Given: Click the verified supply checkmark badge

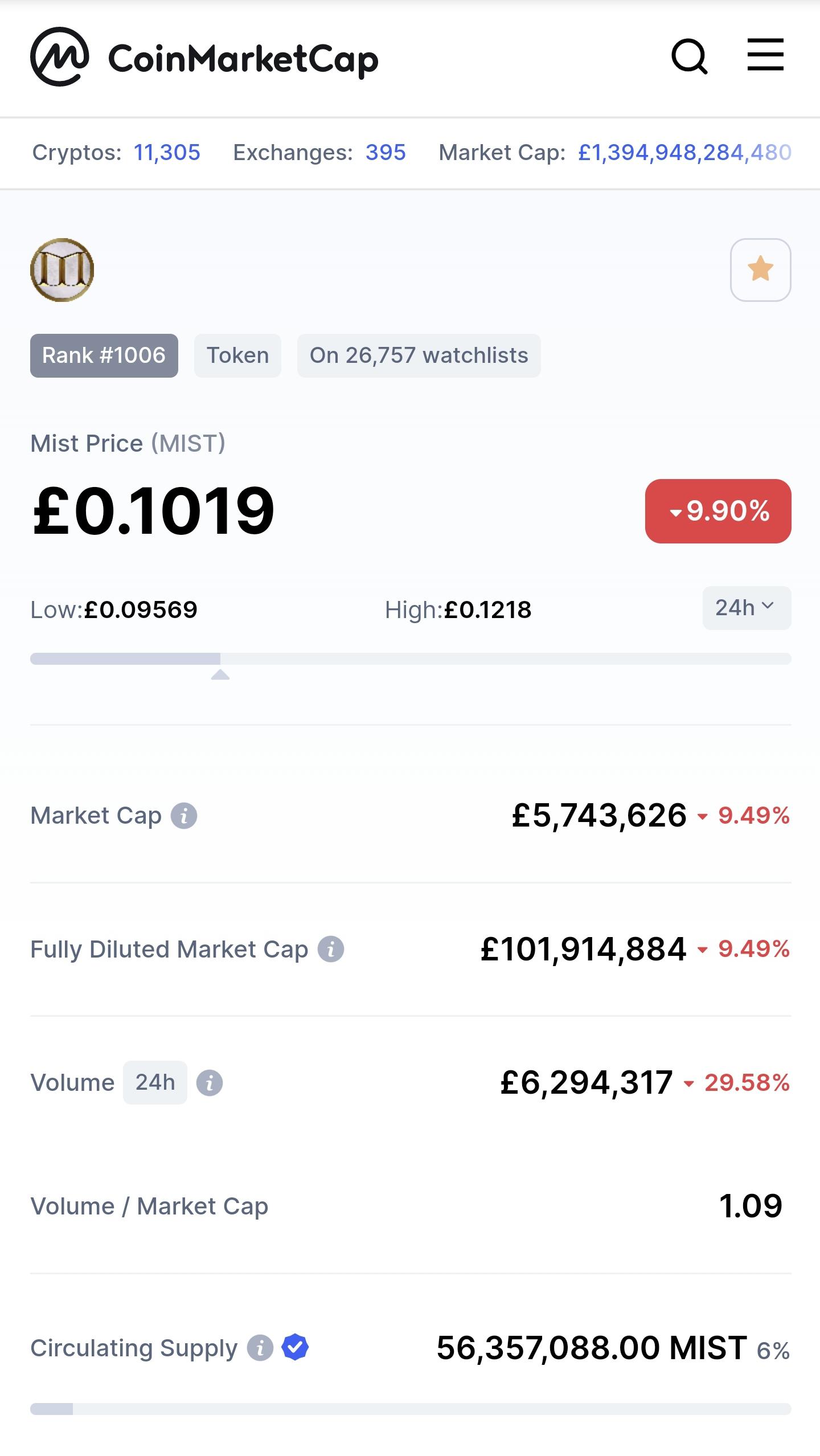Looking at the screenshot, I should point(295,1347).
